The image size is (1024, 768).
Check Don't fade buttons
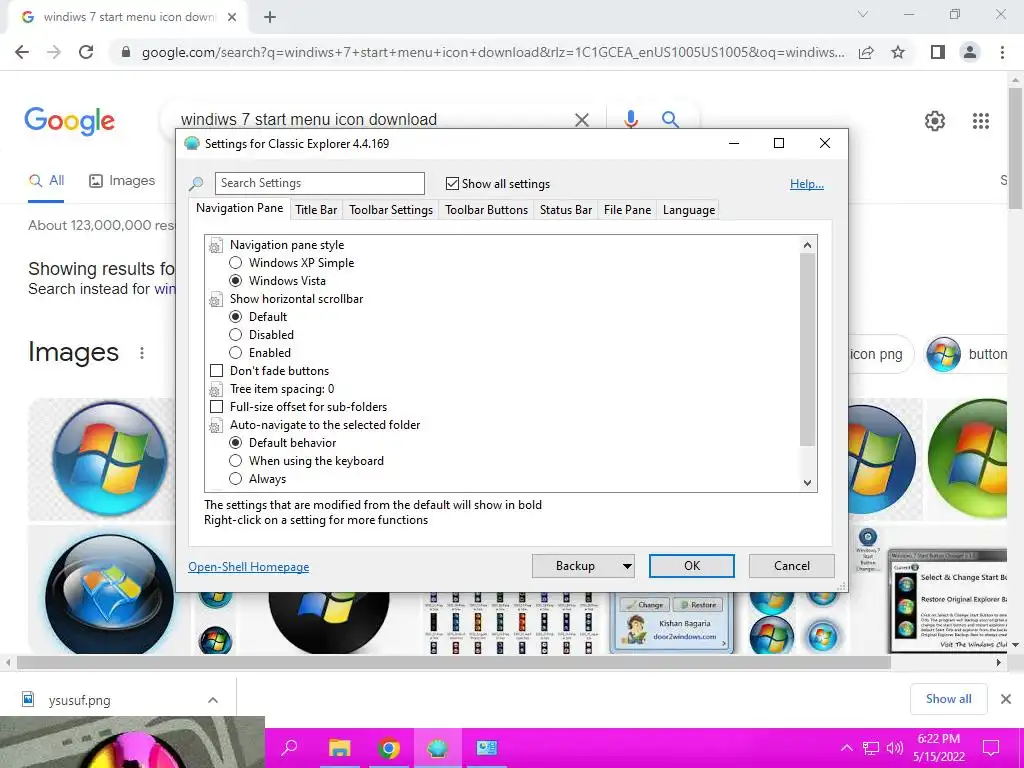216,370
